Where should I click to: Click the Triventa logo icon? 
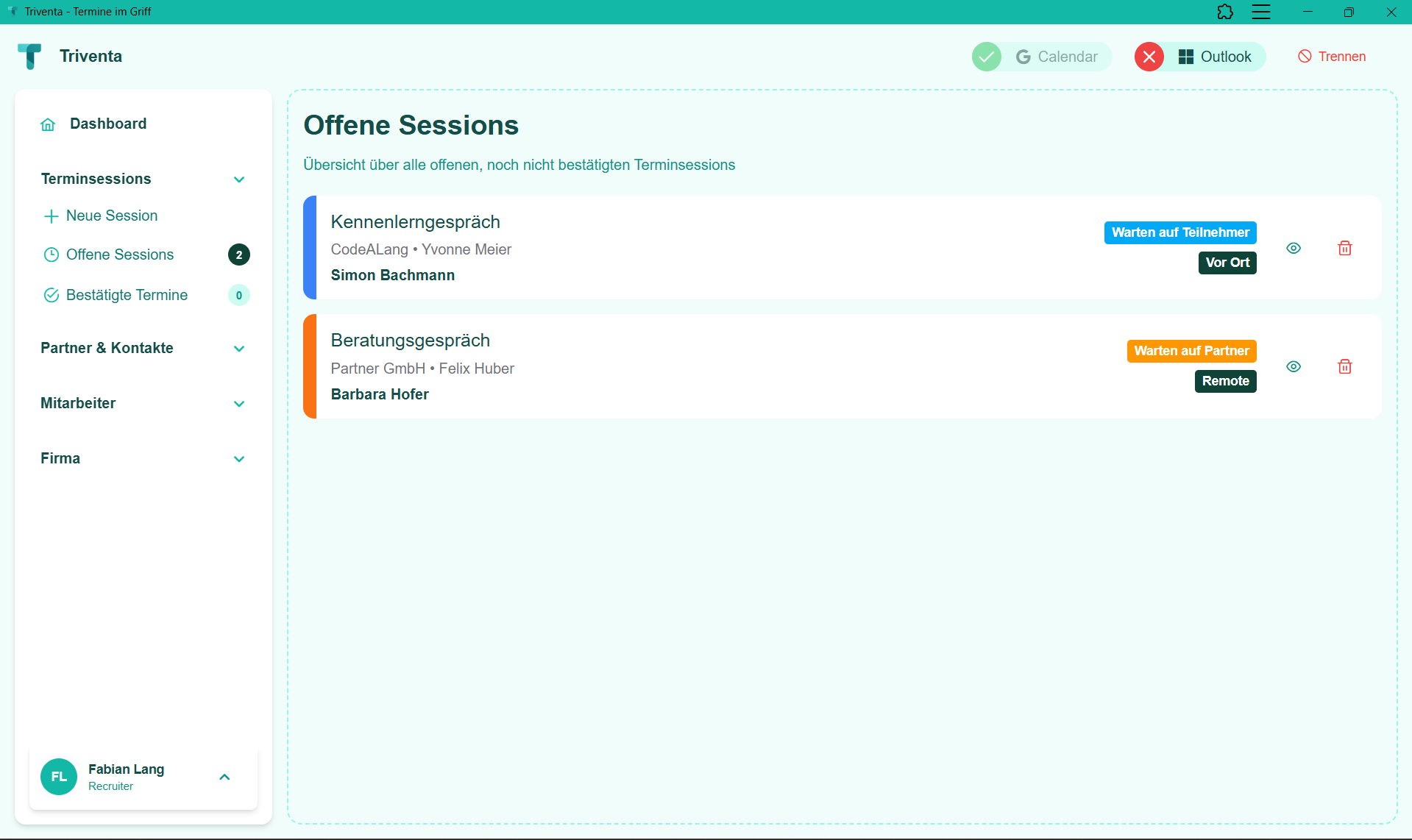[29, 57]
